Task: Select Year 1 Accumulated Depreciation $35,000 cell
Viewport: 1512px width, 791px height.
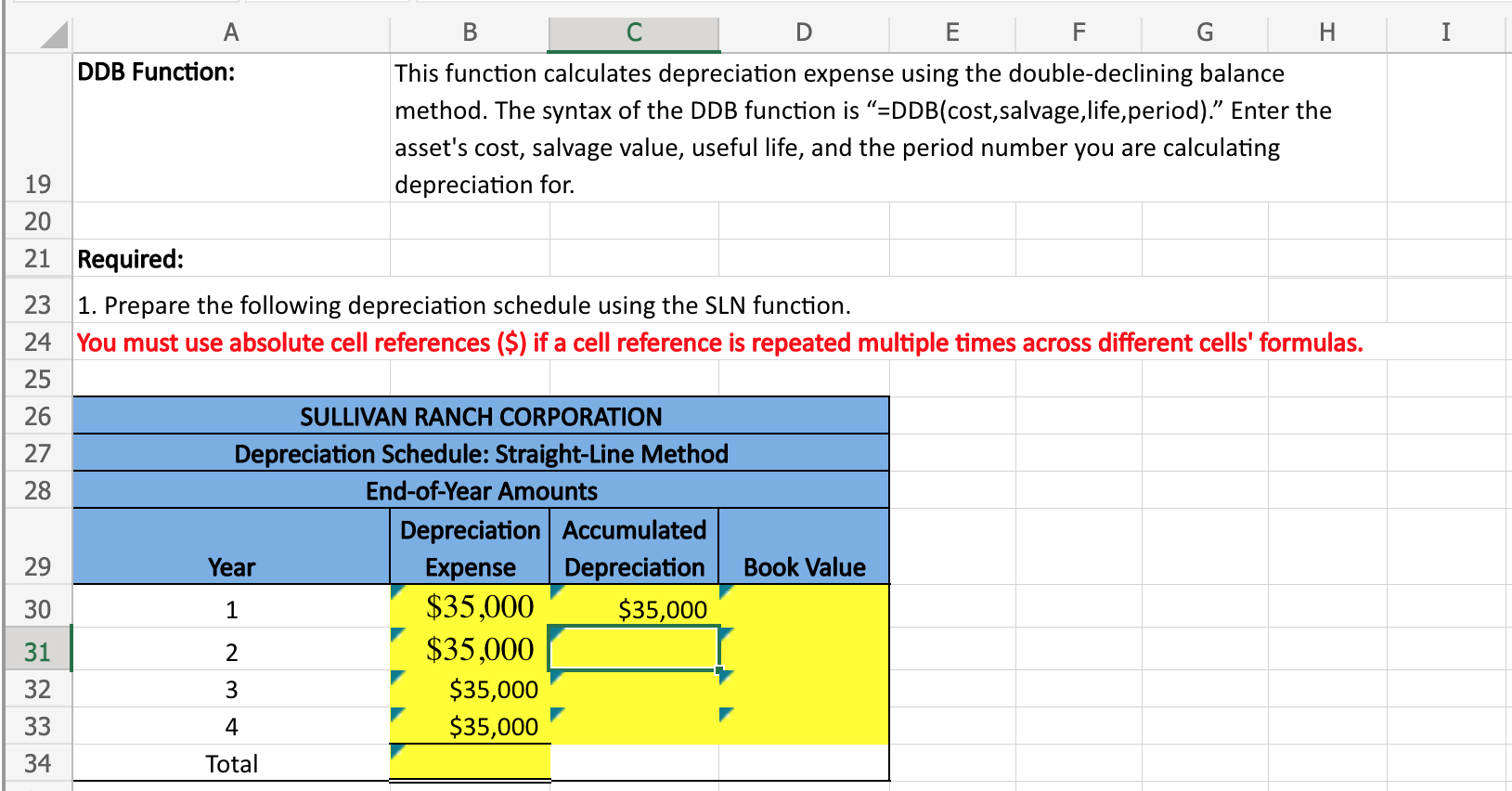Action: (x=634, y=606)
